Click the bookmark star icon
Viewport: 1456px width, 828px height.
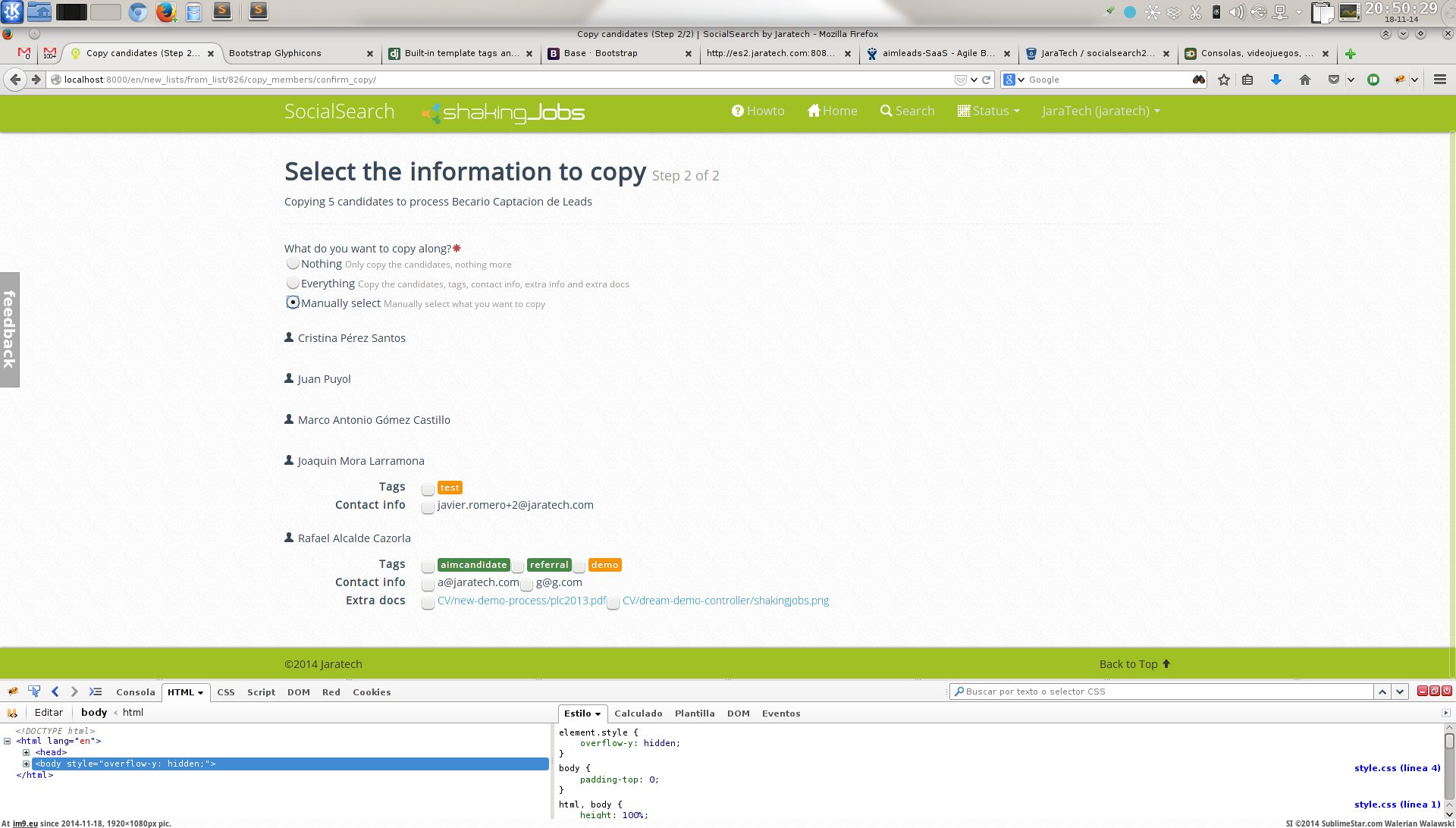click(1223, 80)
